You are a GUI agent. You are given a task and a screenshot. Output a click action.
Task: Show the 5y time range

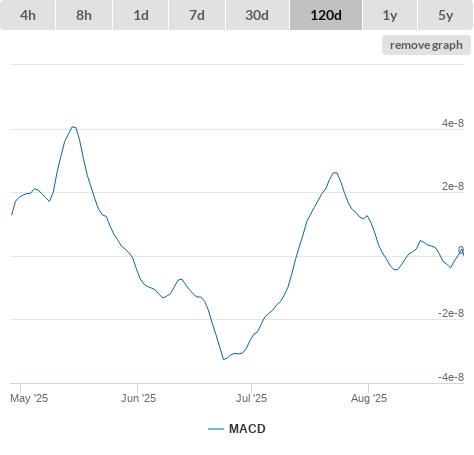coord(446,15)
